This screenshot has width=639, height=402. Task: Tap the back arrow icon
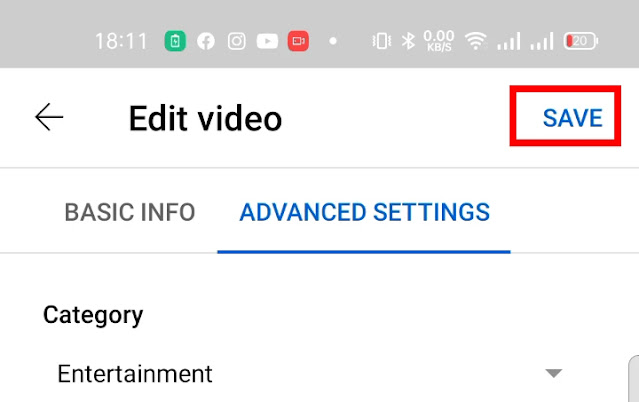click(x=49, y=117)
